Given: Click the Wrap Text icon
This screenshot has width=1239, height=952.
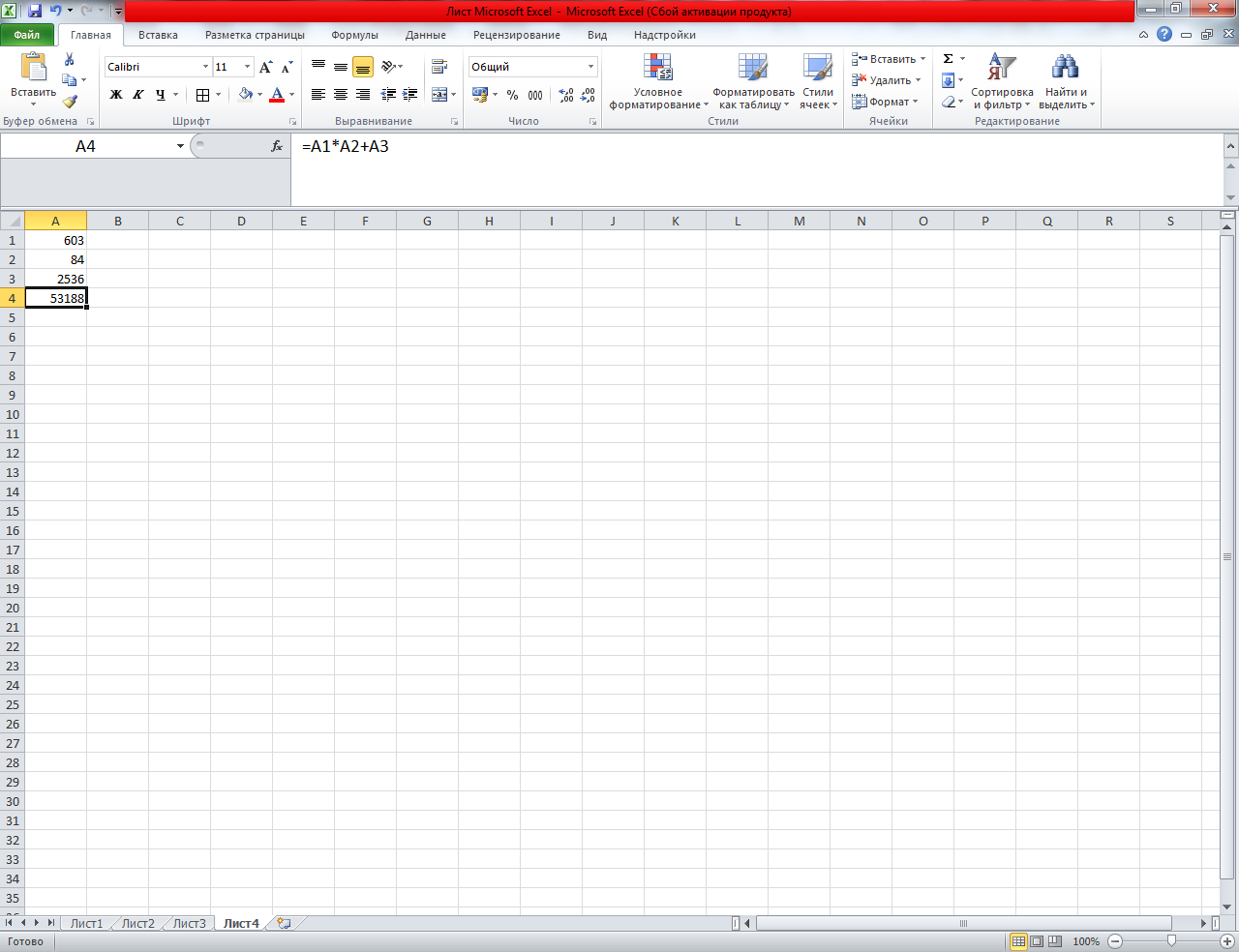Looking at the screenshot, I should click(x=439, y=67).
